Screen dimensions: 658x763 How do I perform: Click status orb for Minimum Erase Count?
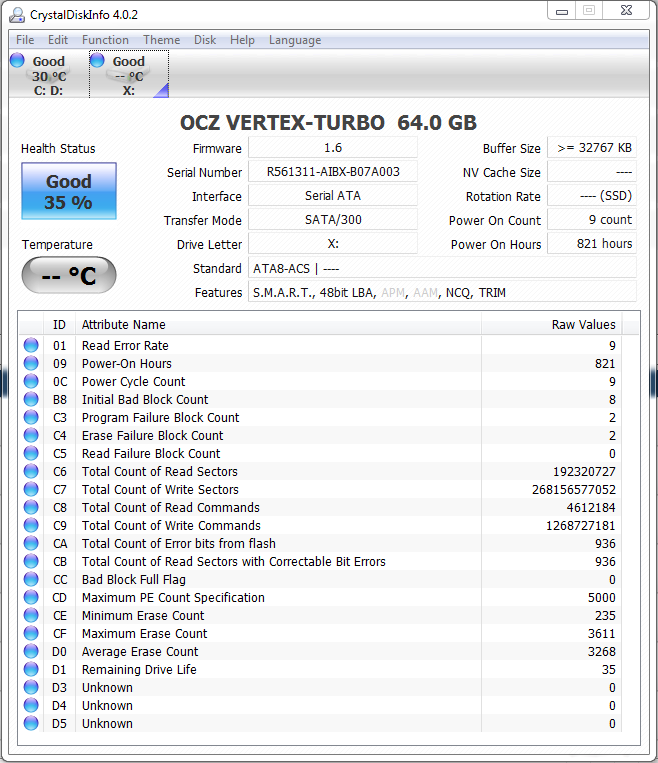31,615
